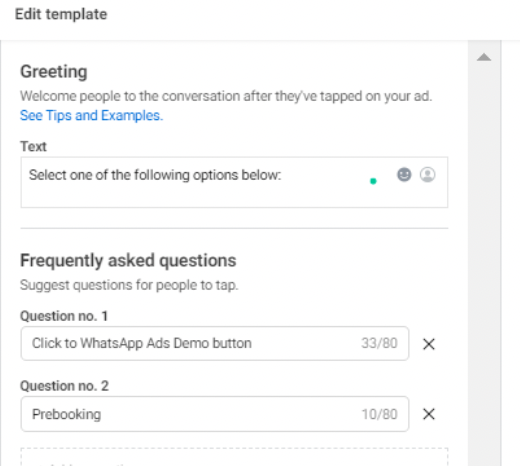Click the 10/80 character counter
Screen dimensions: 520x466
click(x=379, y=414)
